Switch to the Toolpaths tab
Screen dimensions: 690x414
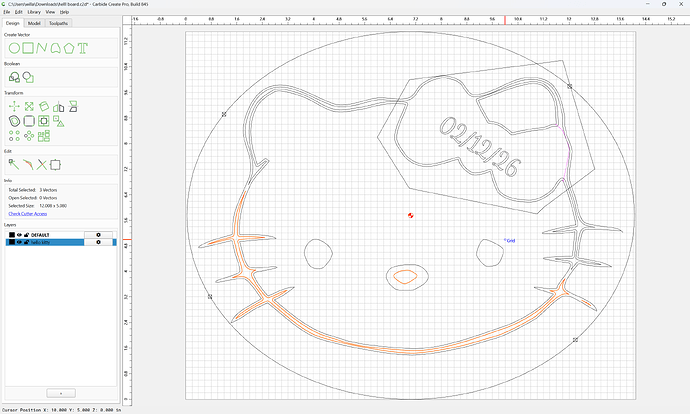[x=58, y=23]
